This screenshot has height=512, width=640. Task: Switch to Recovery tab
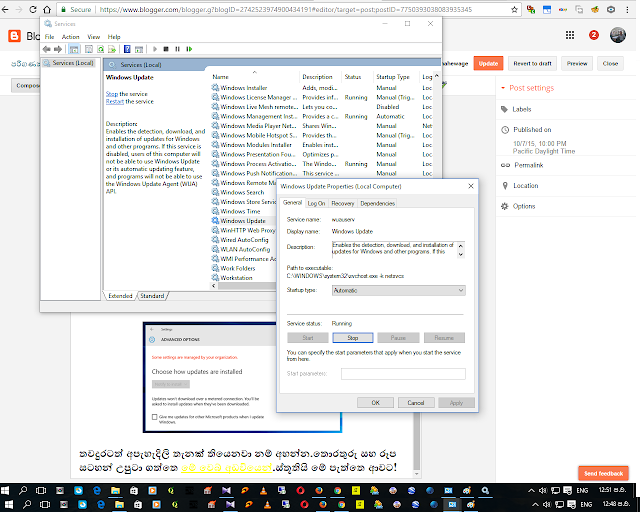342,203
